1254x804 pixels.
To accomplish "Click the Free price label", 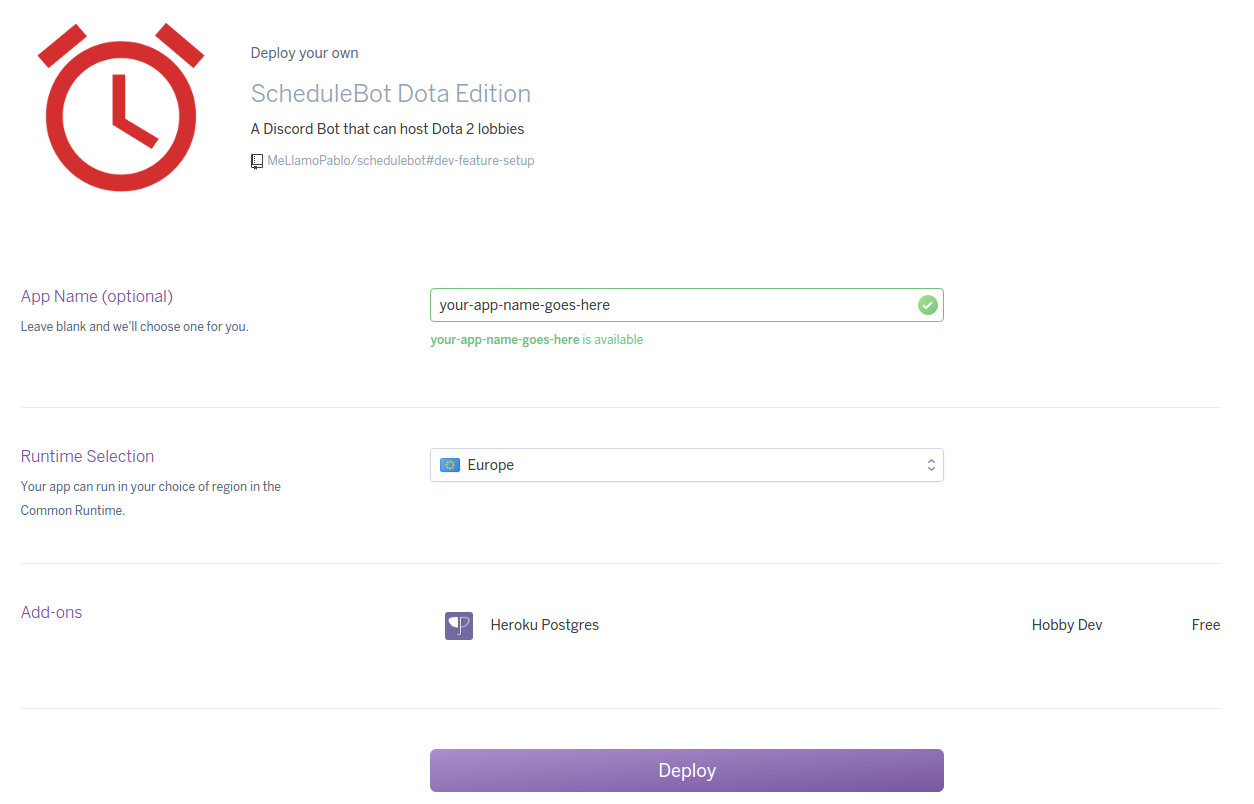I will coord(1206,625).
